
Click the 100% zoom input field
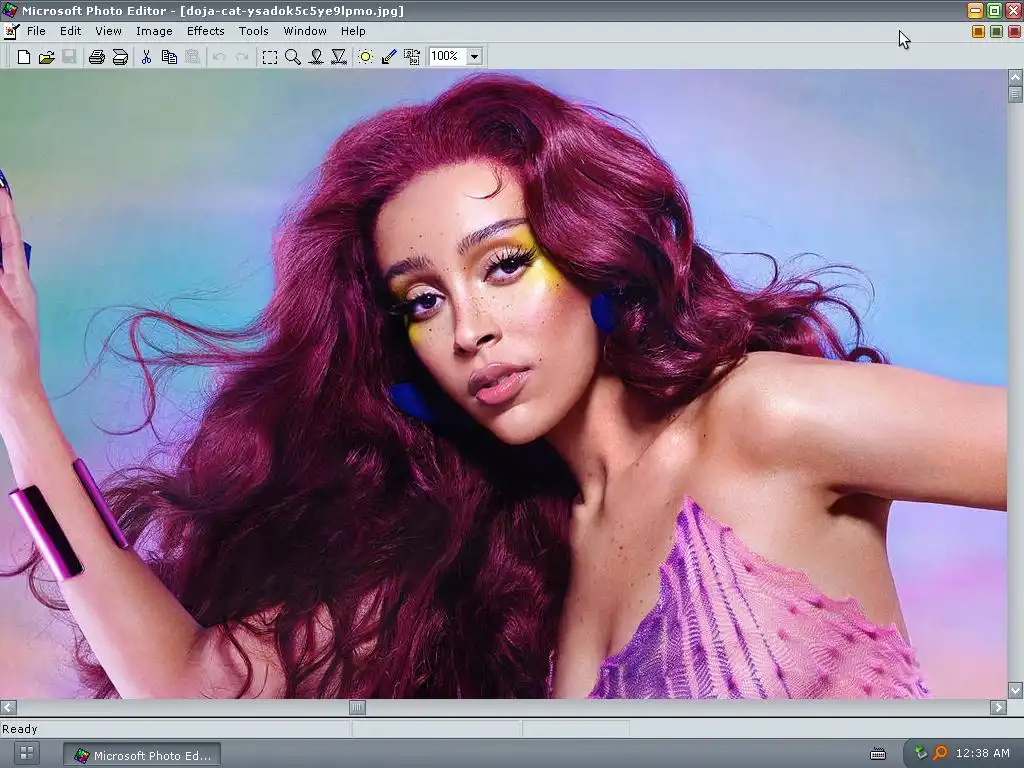(448, 57)
